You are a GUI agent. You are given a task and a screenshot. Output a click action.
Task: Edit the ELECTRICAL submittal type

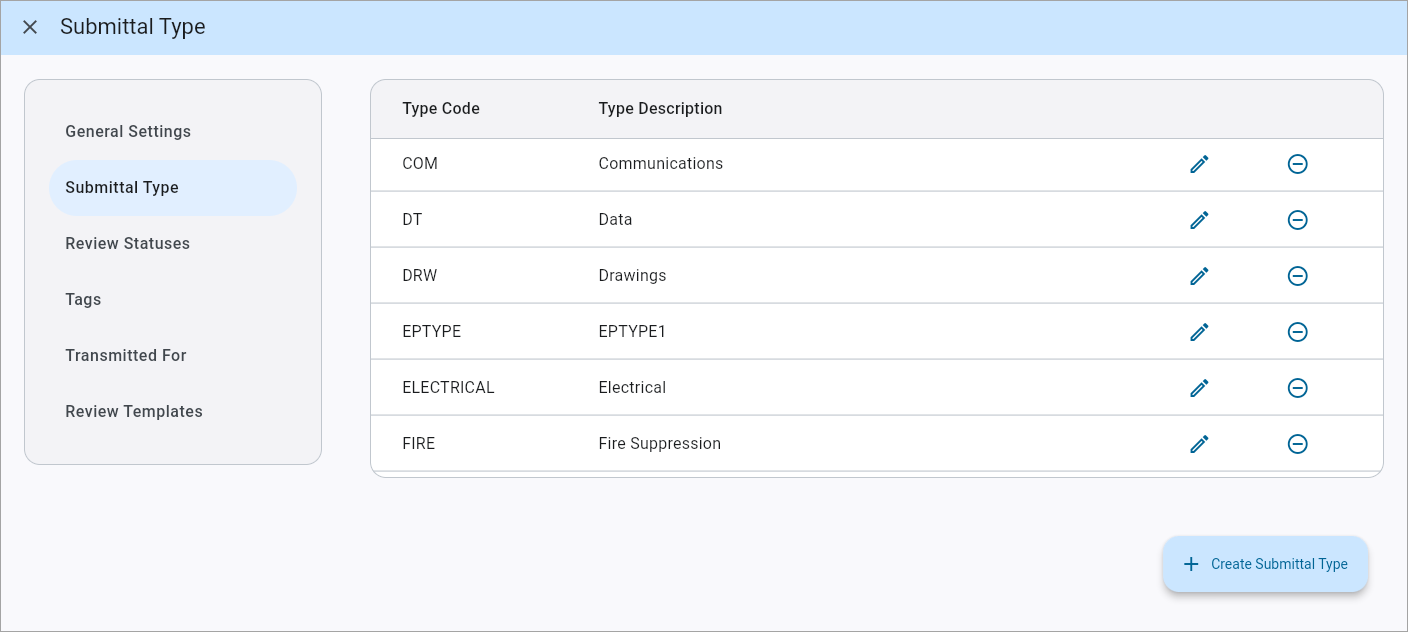pos(1199,387)
